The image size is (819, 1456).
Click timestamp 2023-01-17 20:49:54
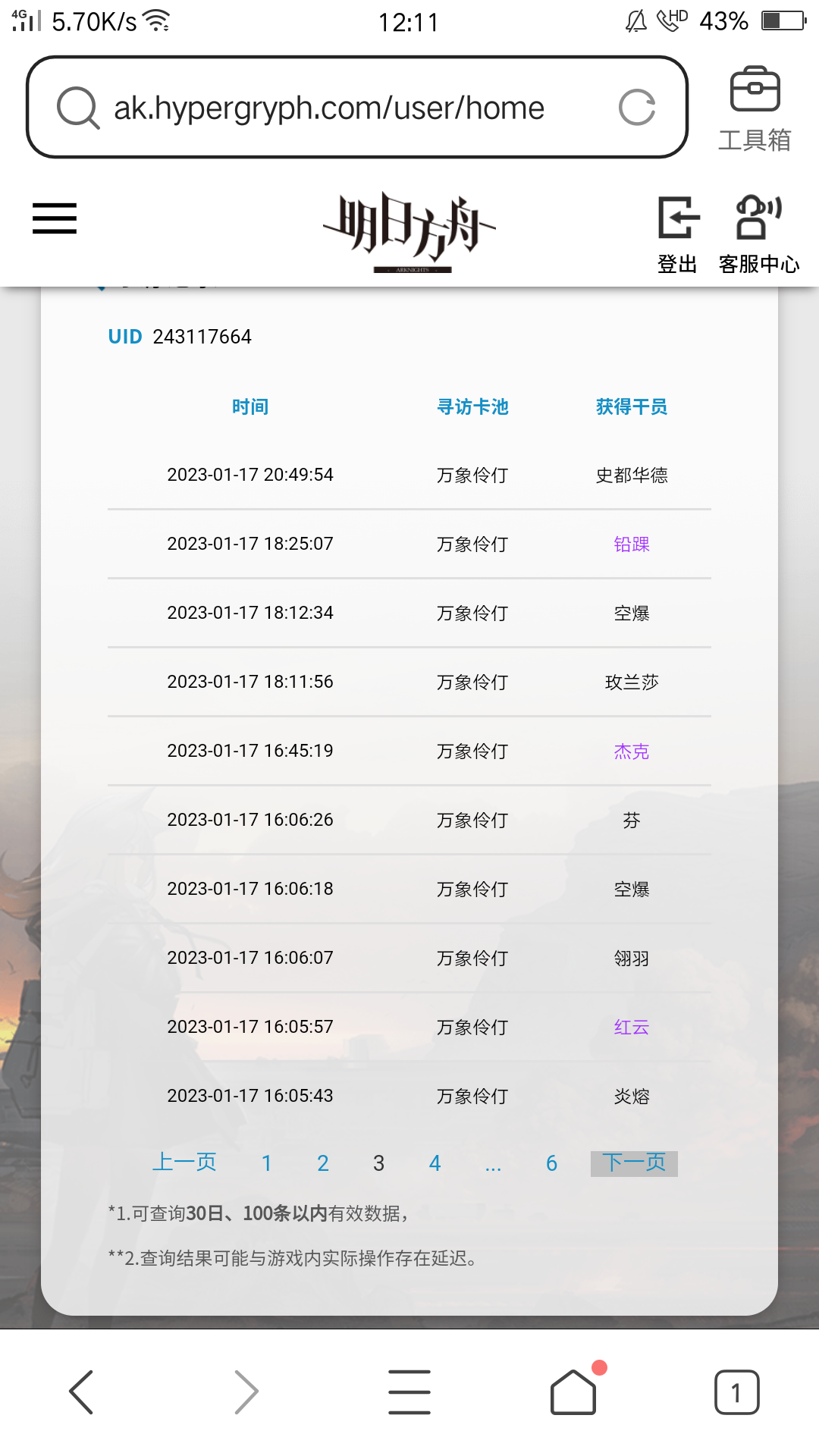point(250,475)
